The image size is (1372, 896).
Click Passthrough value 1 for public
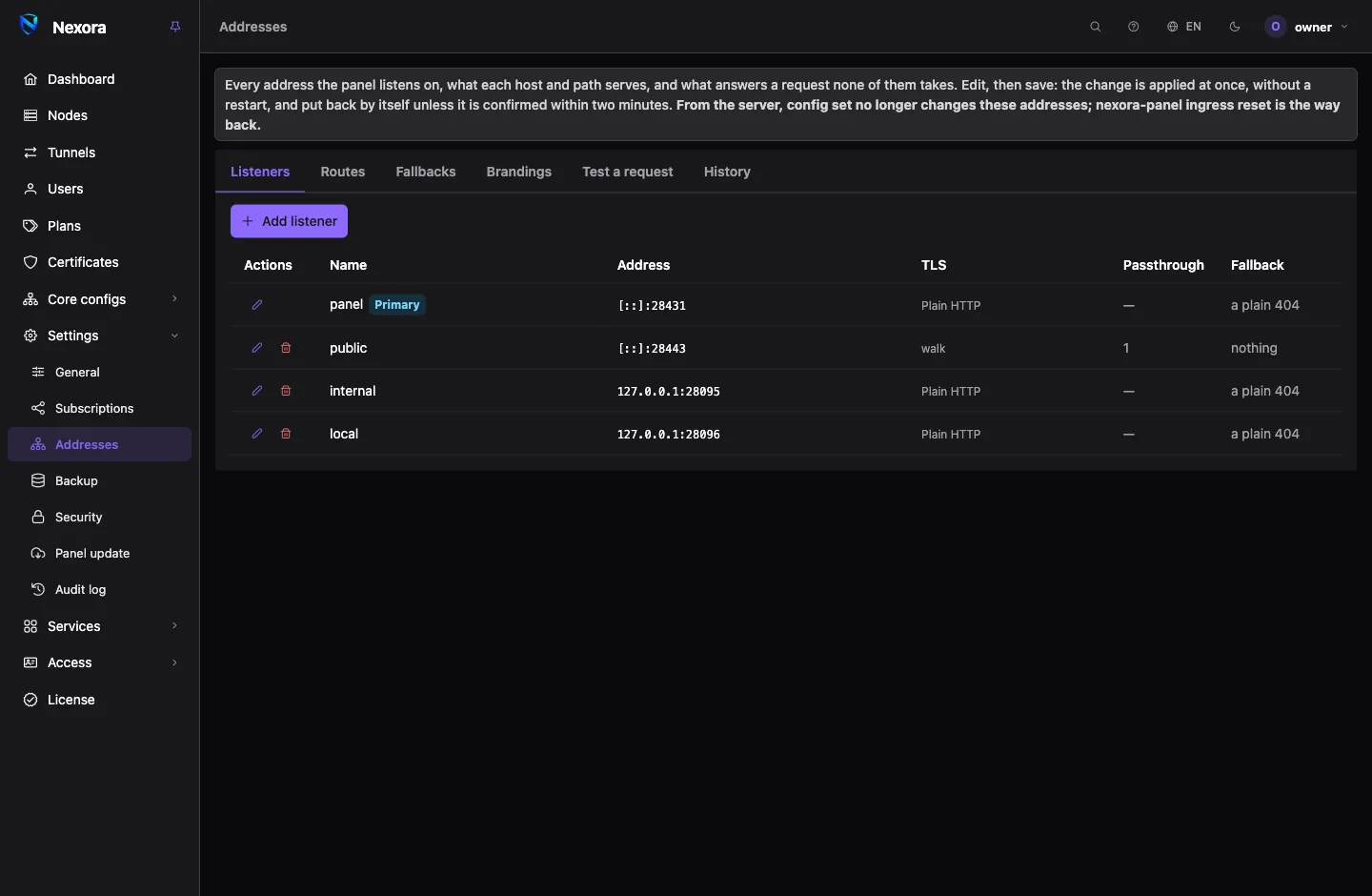pos(1126,348)
